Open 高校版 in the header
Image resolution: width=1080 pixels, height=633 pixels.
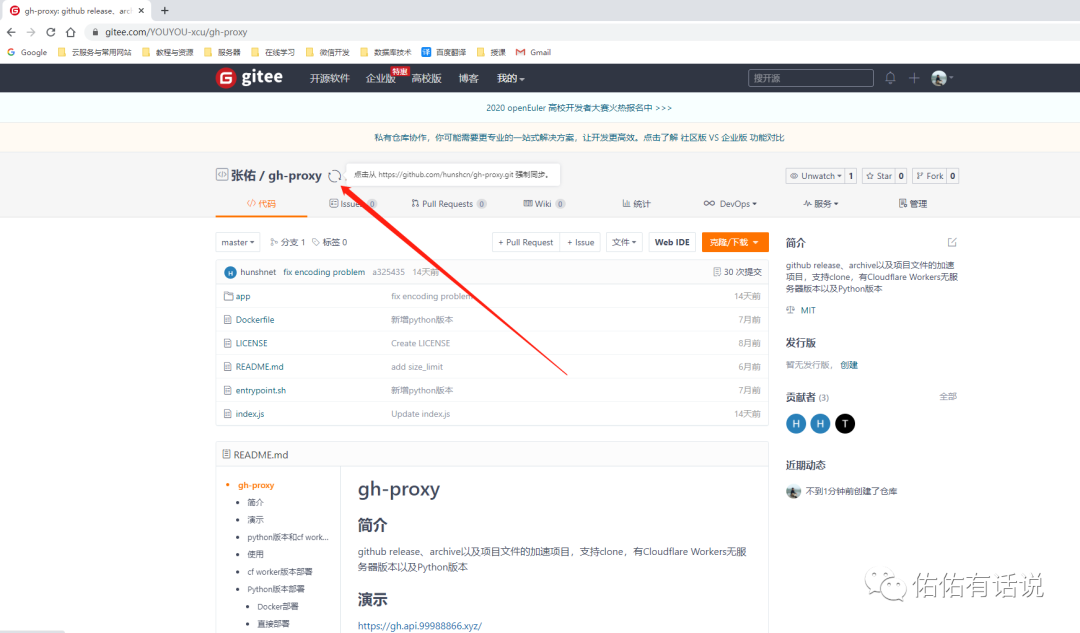pos(426,79)
